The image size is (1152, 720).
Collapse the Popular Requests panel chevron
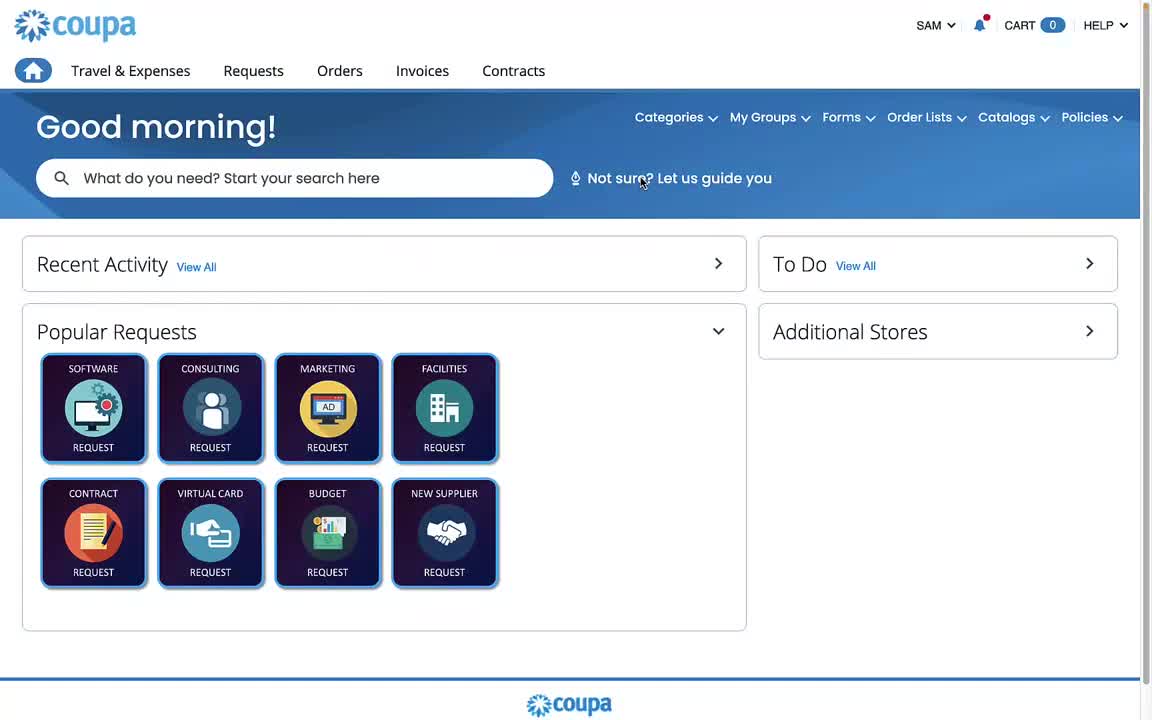point(719,331)
